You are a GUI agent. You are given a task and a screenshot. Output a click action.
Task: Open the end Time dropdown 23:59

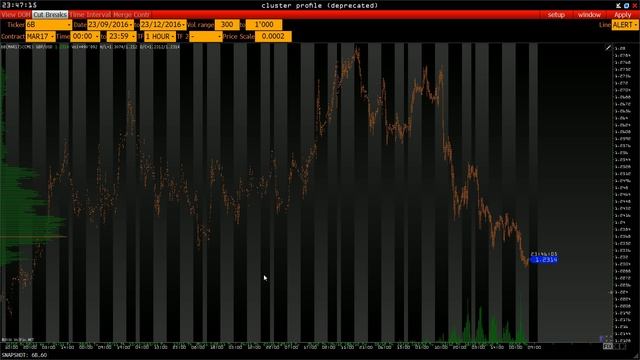point(121,36)
